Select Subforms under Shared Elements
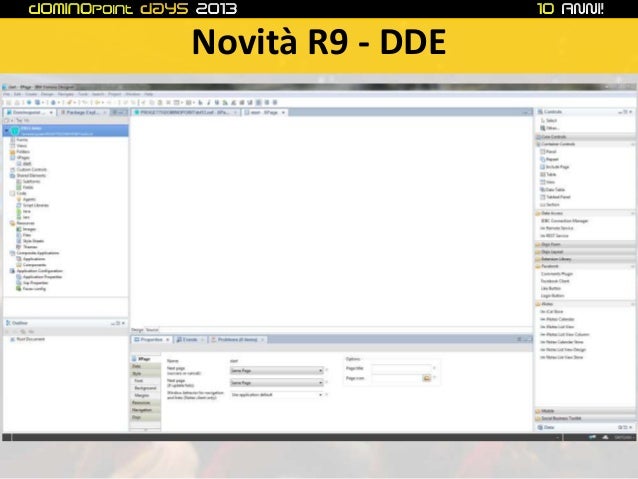The image size is (638, 479). (31, 182)
